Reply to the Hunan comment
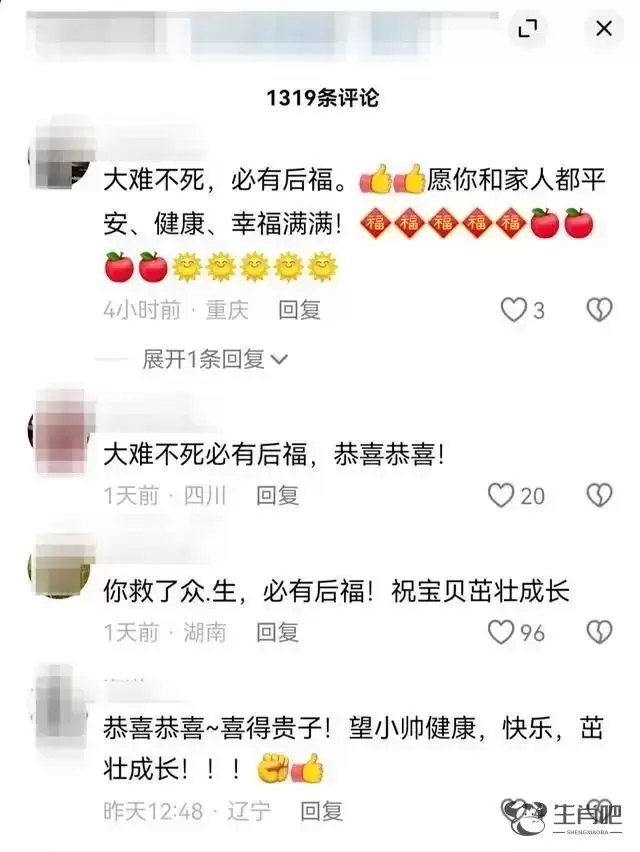The width and height of the screenshot is (640, 852). 278,632
